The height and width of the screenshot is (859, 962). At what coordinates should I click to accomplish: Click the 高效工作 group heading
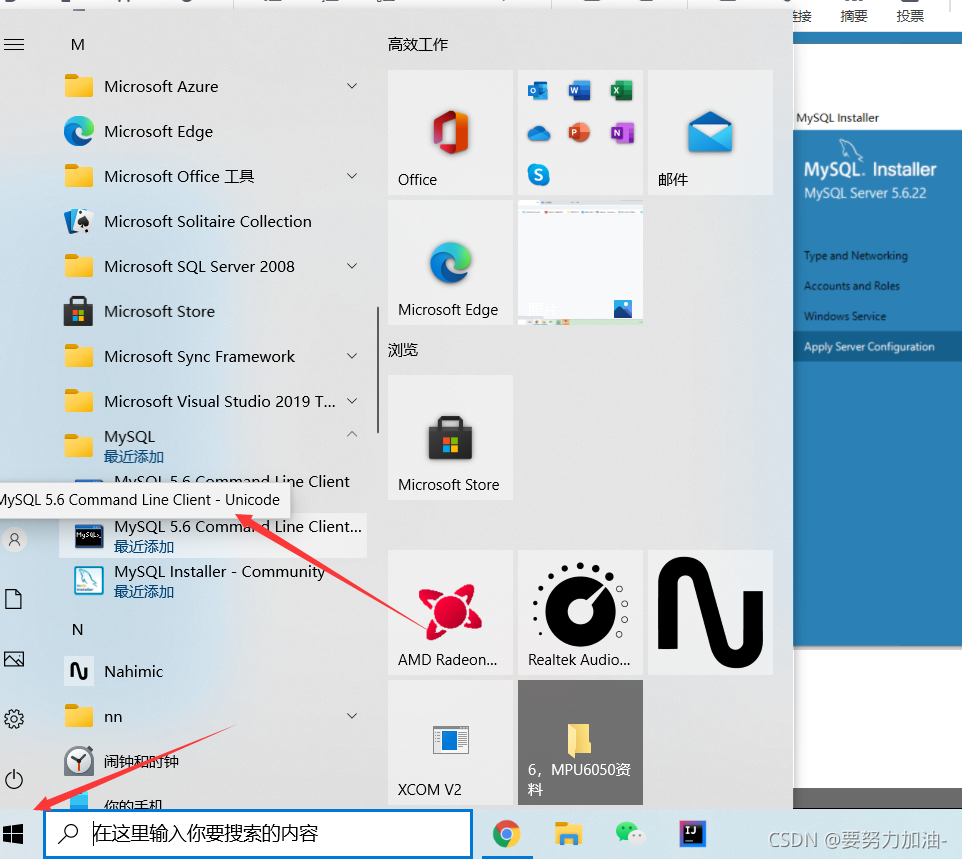418,45
